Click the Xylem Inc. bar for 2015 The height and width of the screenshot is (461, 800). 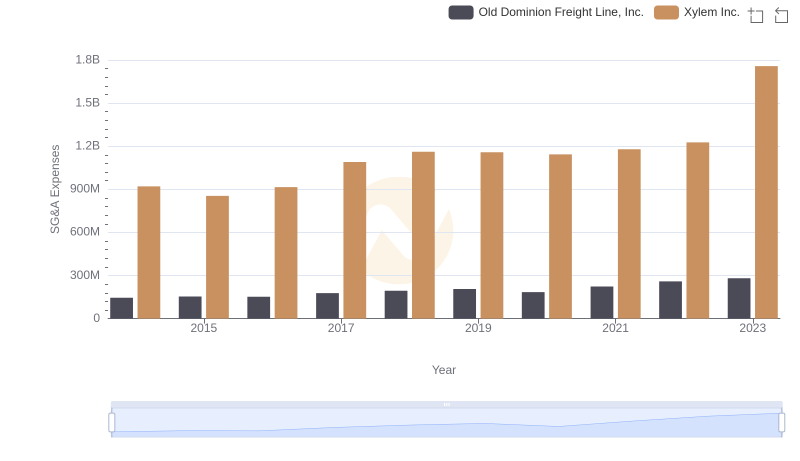(x=217, y=257)
